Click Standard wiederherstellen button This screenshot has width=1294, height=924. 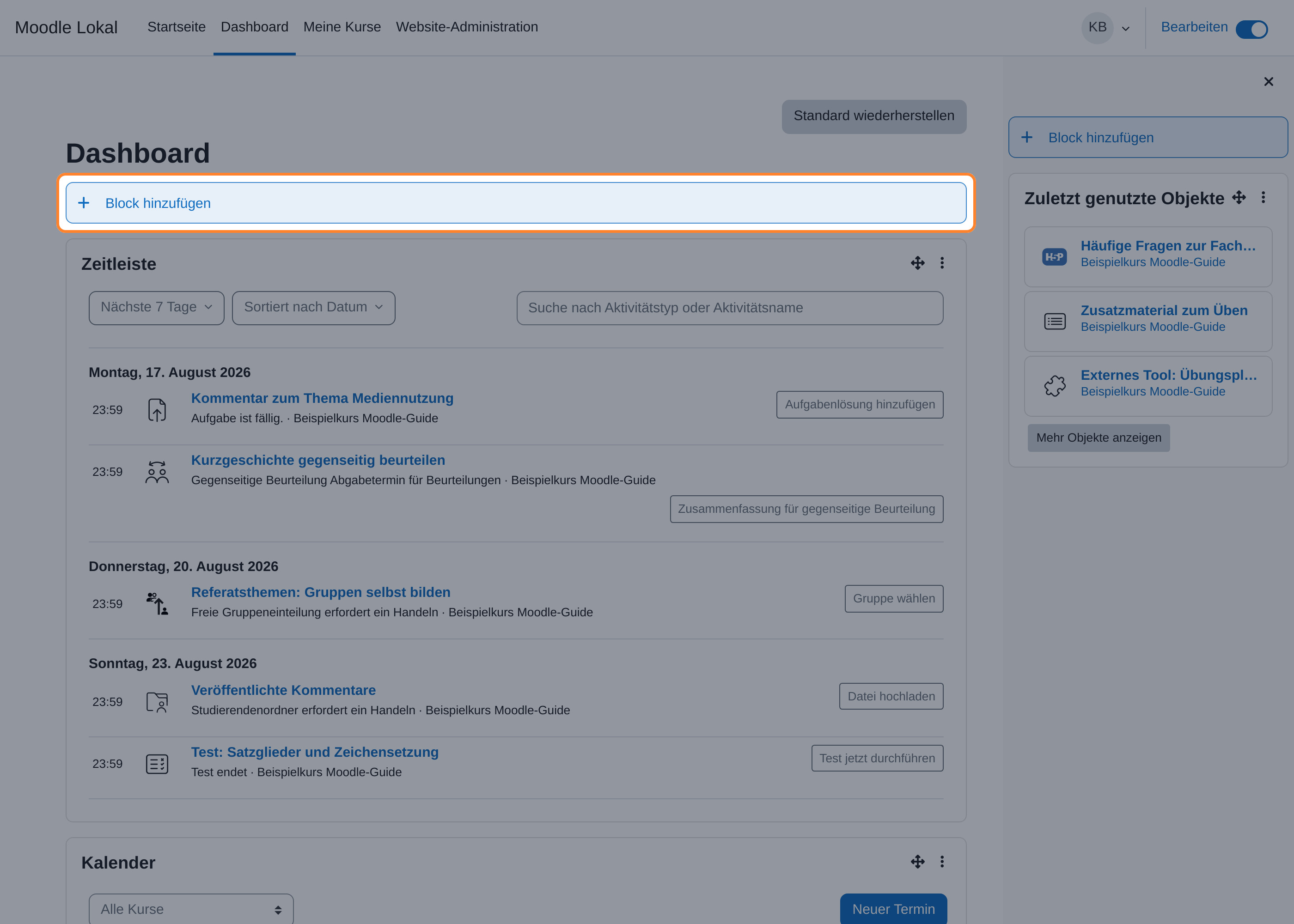click(873, 116)
